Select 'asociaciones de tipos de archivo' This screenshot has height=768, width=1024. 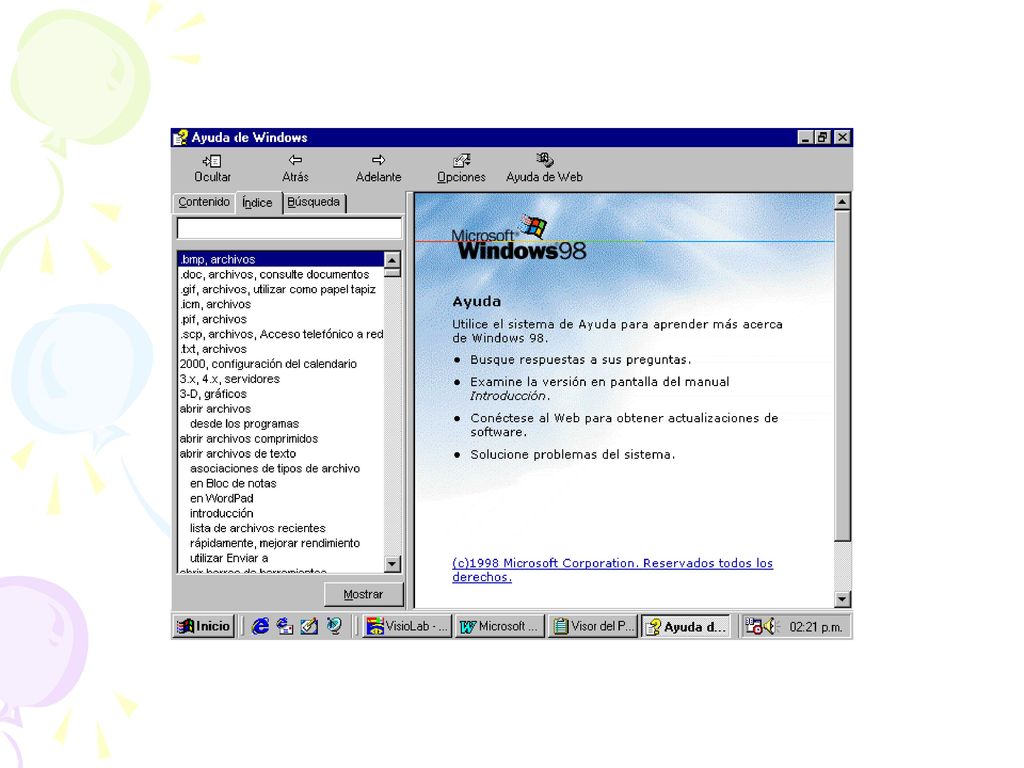point(281,469)
